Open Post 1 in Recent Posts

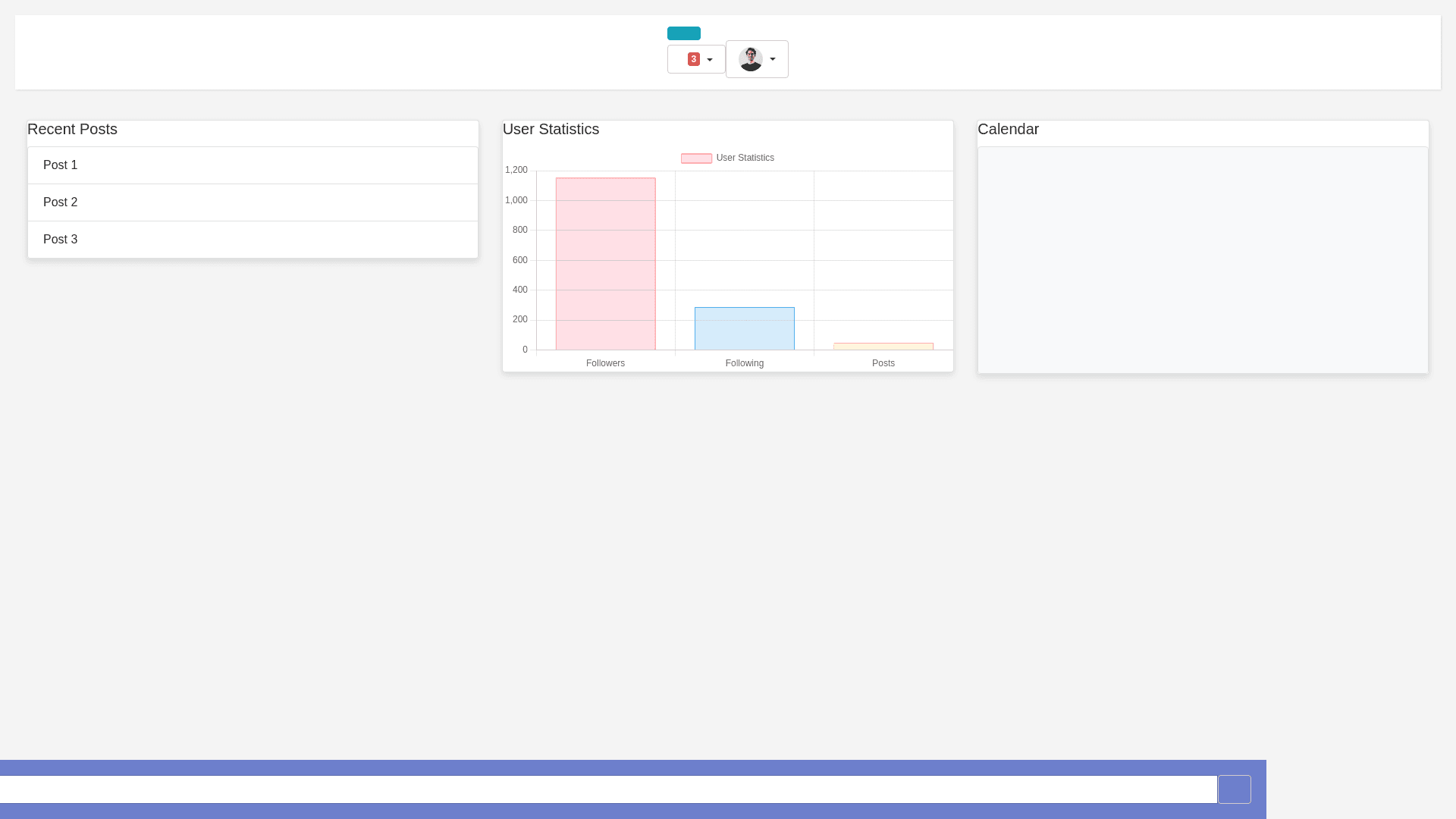pos(253,165)
